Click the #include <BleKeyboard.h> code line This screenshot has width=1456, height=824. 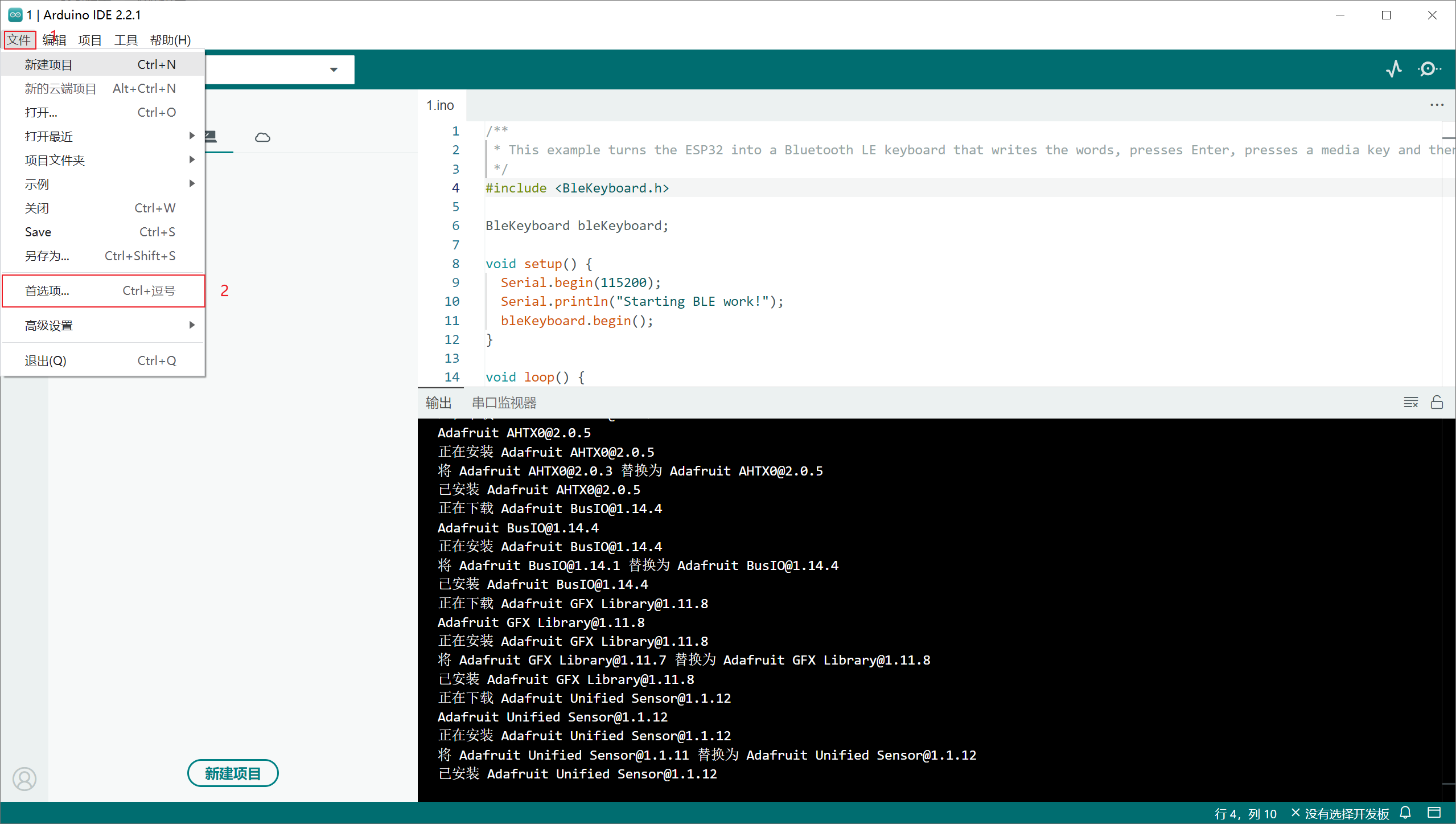pos(577,188)
